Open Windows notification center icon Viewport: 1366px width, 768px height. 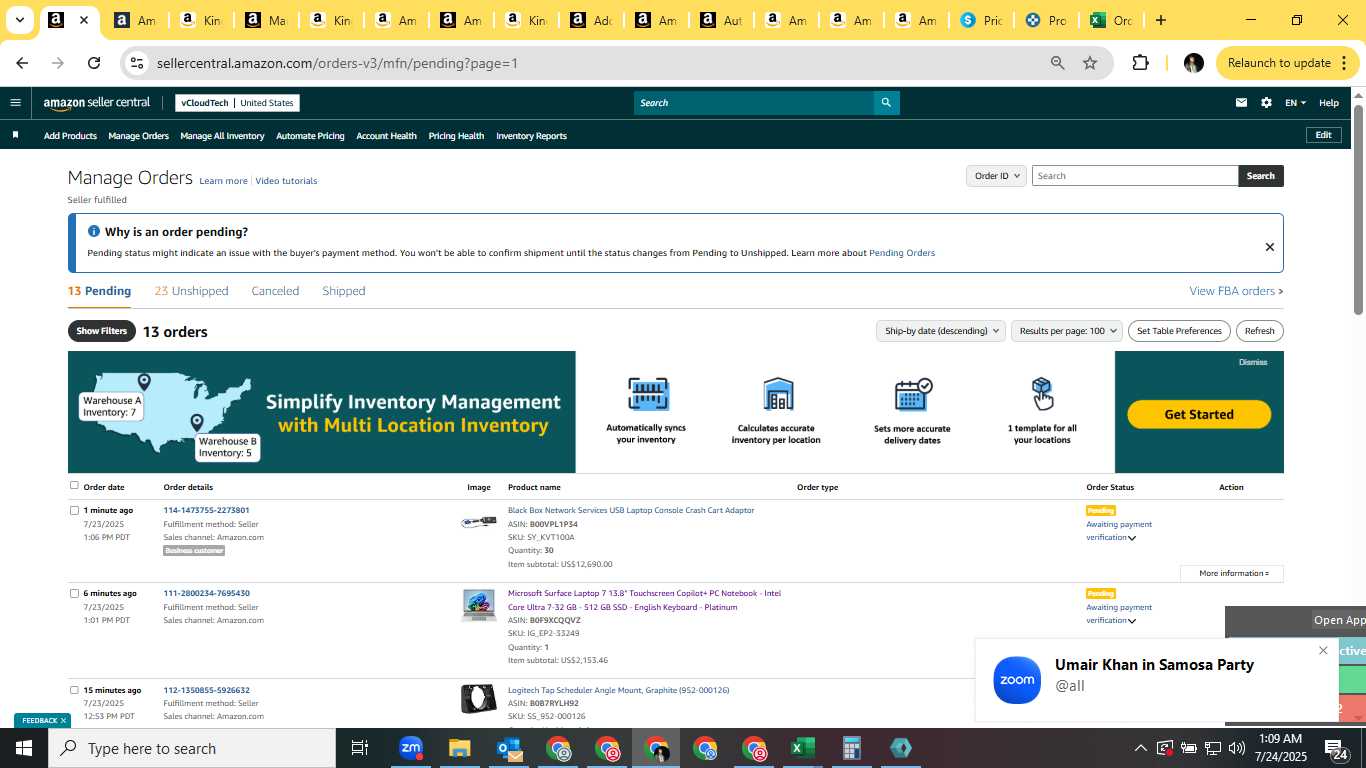pos(1336,750)
